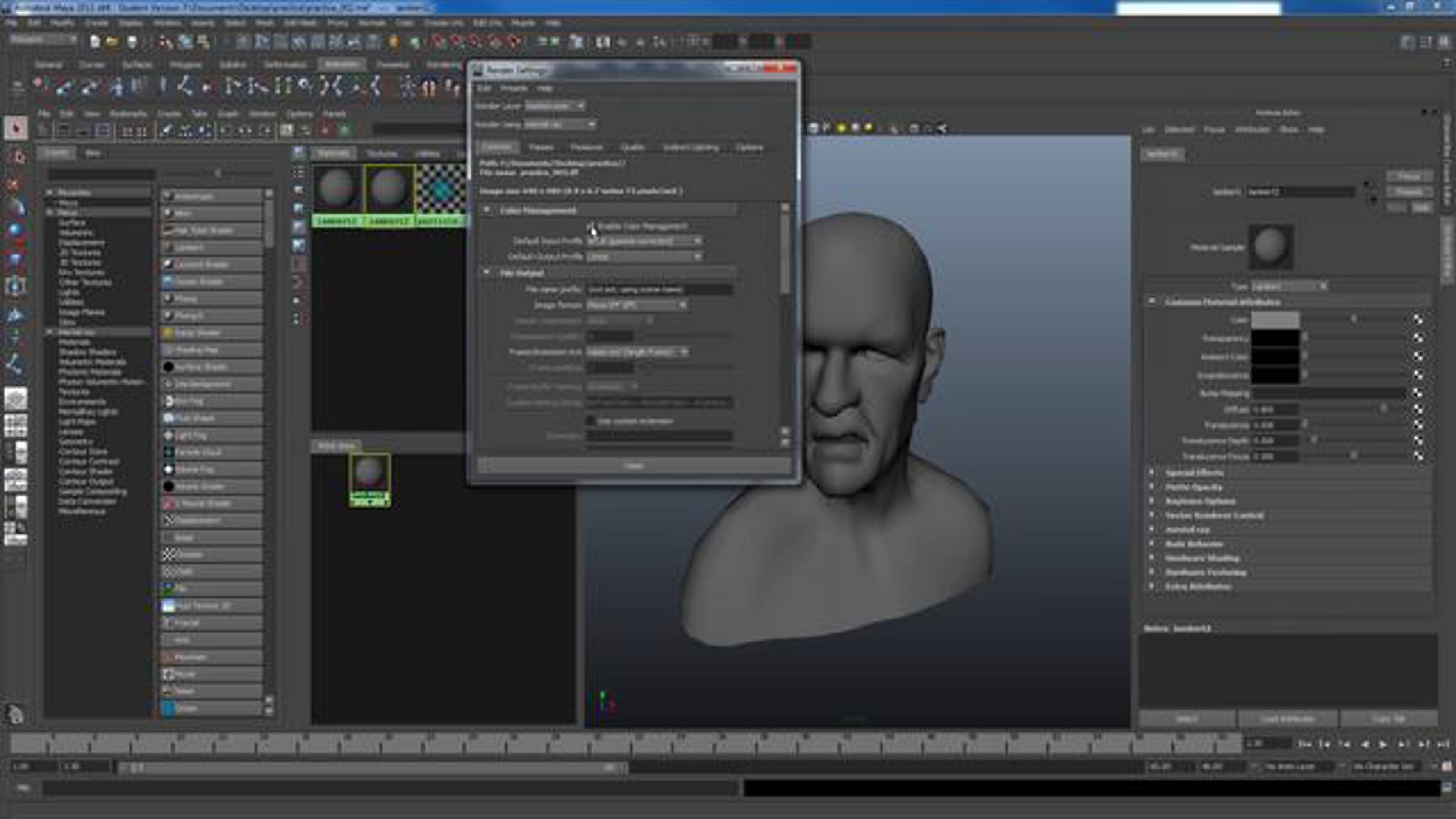The height and width of the screenshot is (819, 1456).
Task: Switch to Indirect Lighting tab
Action: point(690,147)
